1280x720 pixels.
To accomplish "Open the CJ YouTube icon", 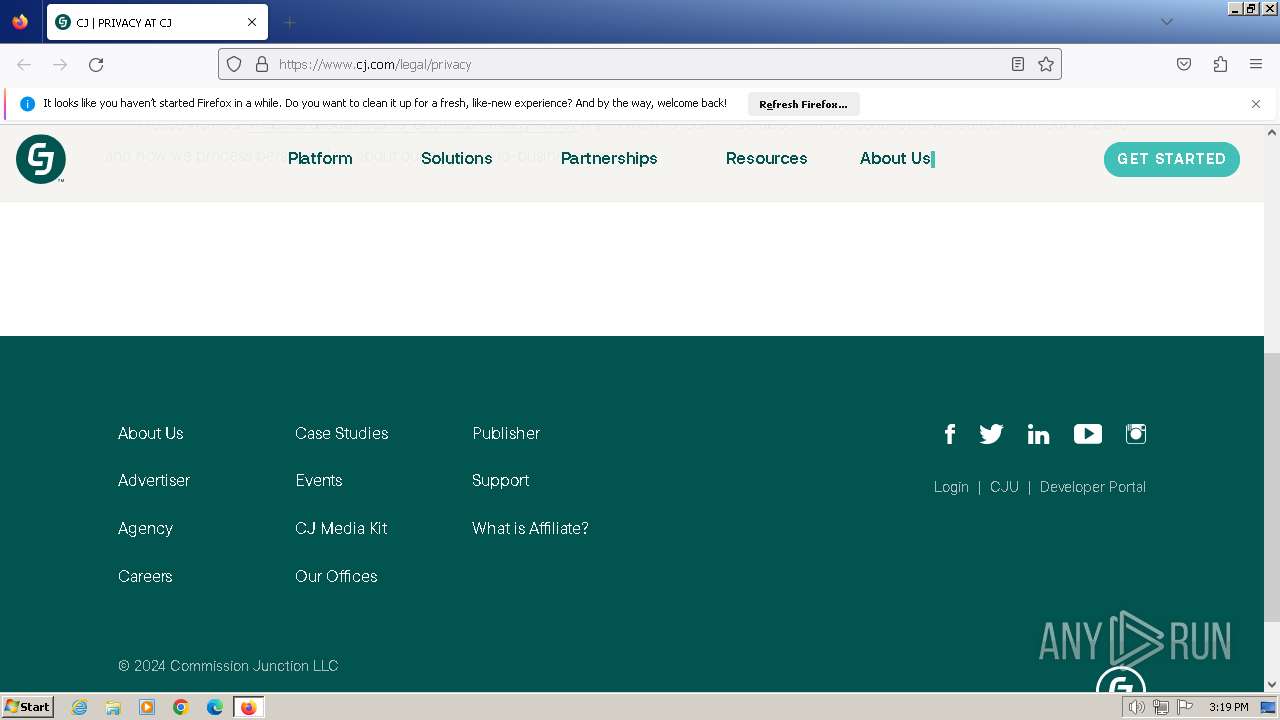I will 1088,434.
